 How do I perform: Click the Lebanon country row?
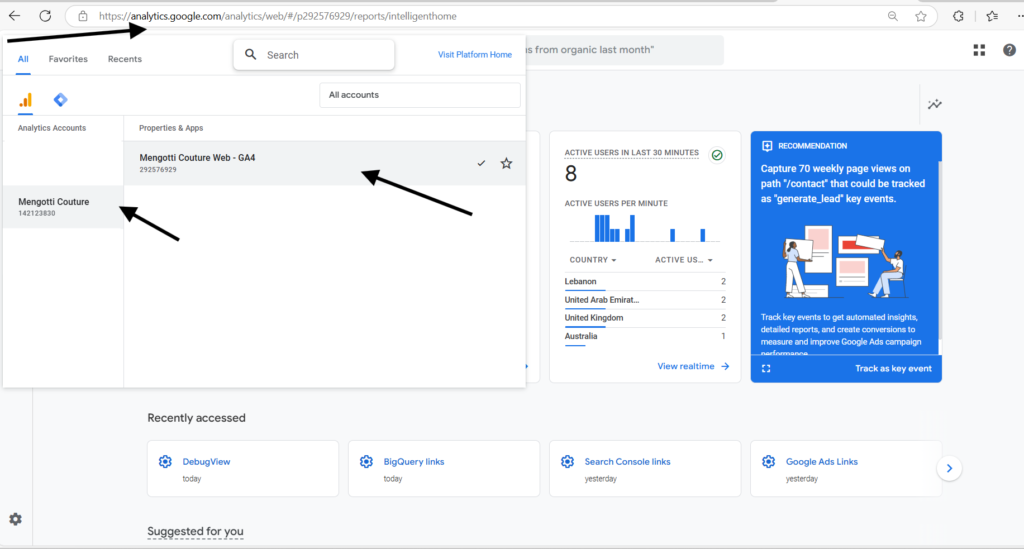[645, 281]
